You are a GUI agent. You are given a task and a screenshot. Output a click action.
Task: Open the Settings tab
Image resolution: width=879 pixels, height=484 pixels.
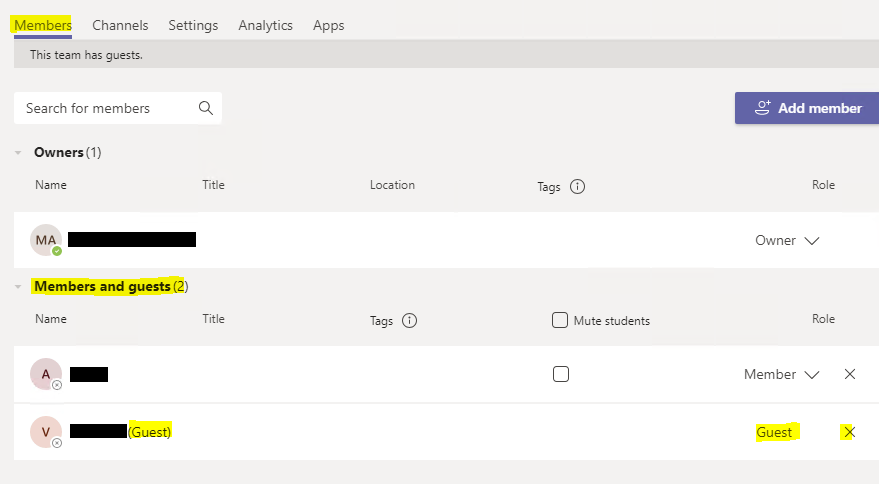pyautogui.click(x=193, y=25)
